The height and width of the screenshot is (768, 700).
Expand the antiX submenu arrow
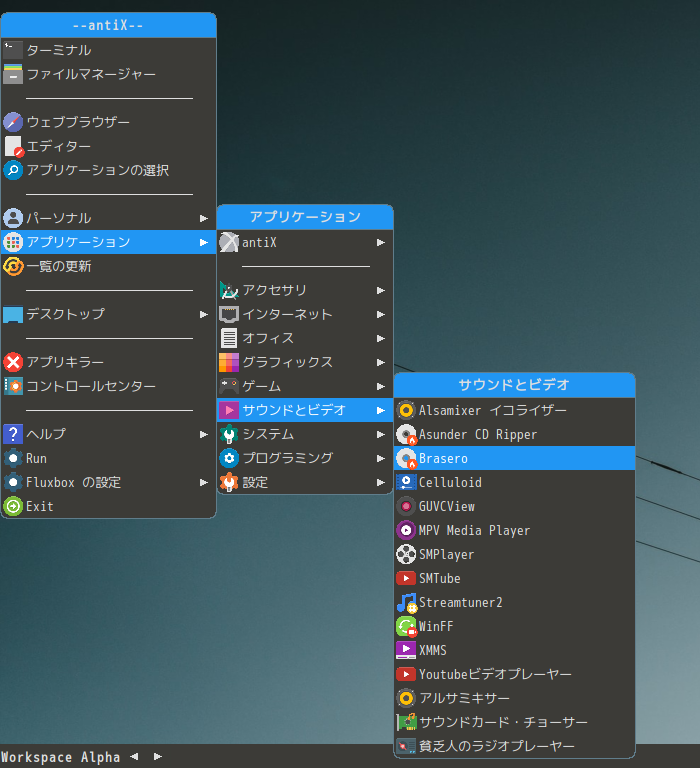click(x=381, y=242)
